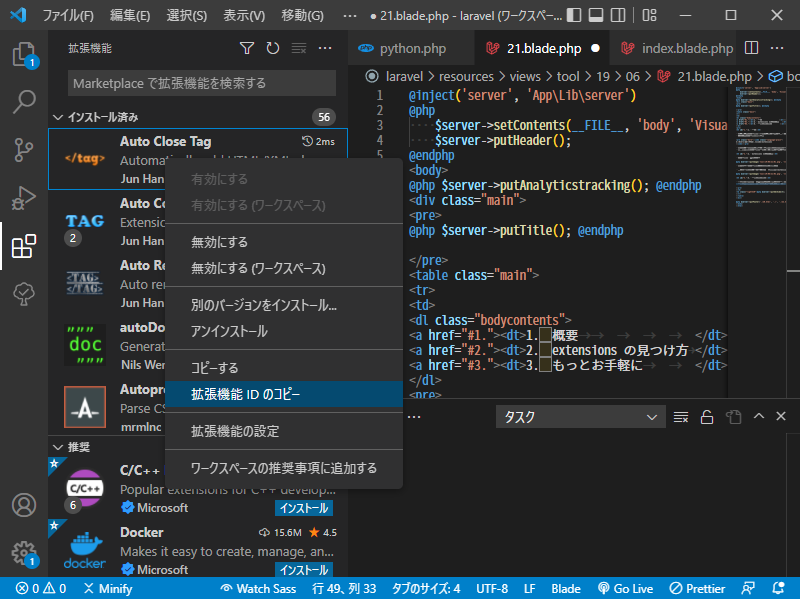Open the タスク dropdown in the panel
Screen dimensions: 800x599
(x=580, y=417)
